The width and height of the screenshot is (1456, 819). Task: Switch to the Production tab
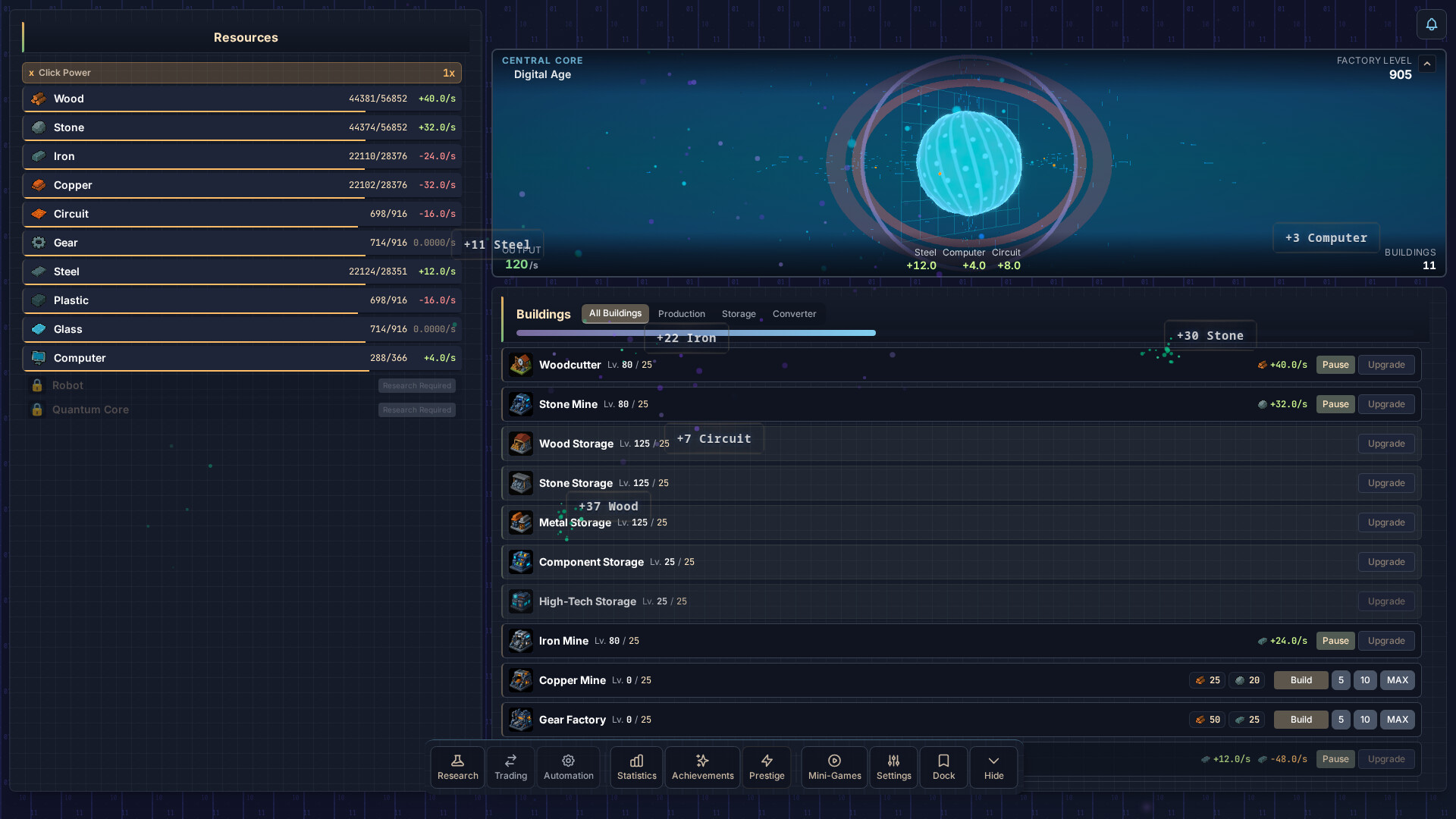click(682, 314)
